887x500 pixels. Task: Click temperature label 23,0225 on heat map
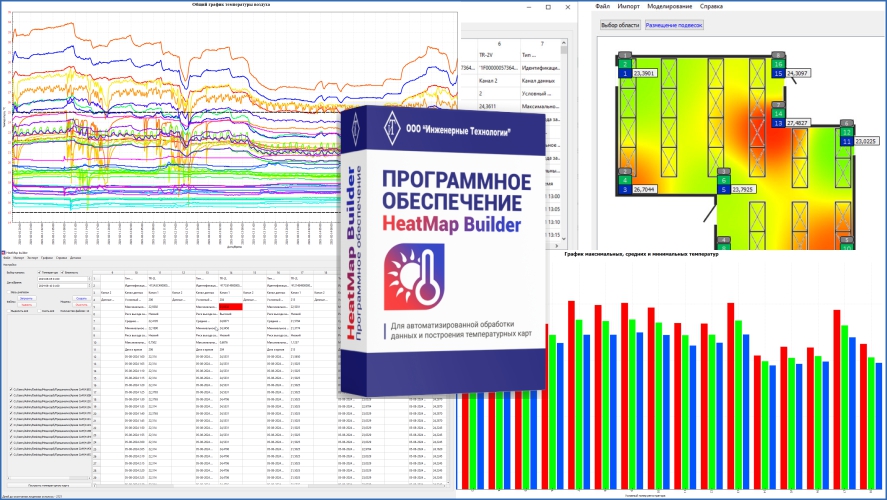(866, 141)
